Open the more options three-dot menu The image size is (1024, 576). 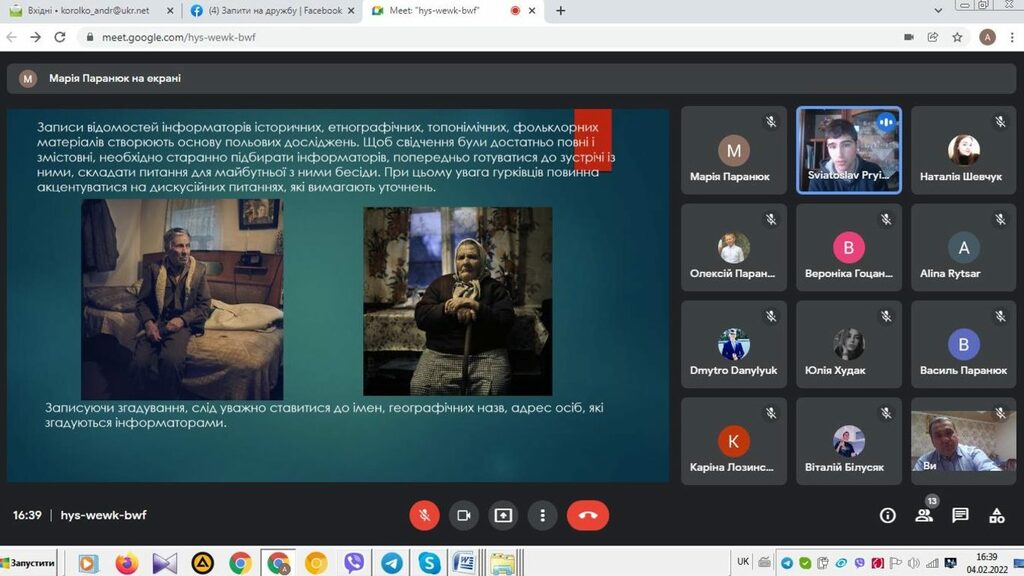tap(542, 515)
